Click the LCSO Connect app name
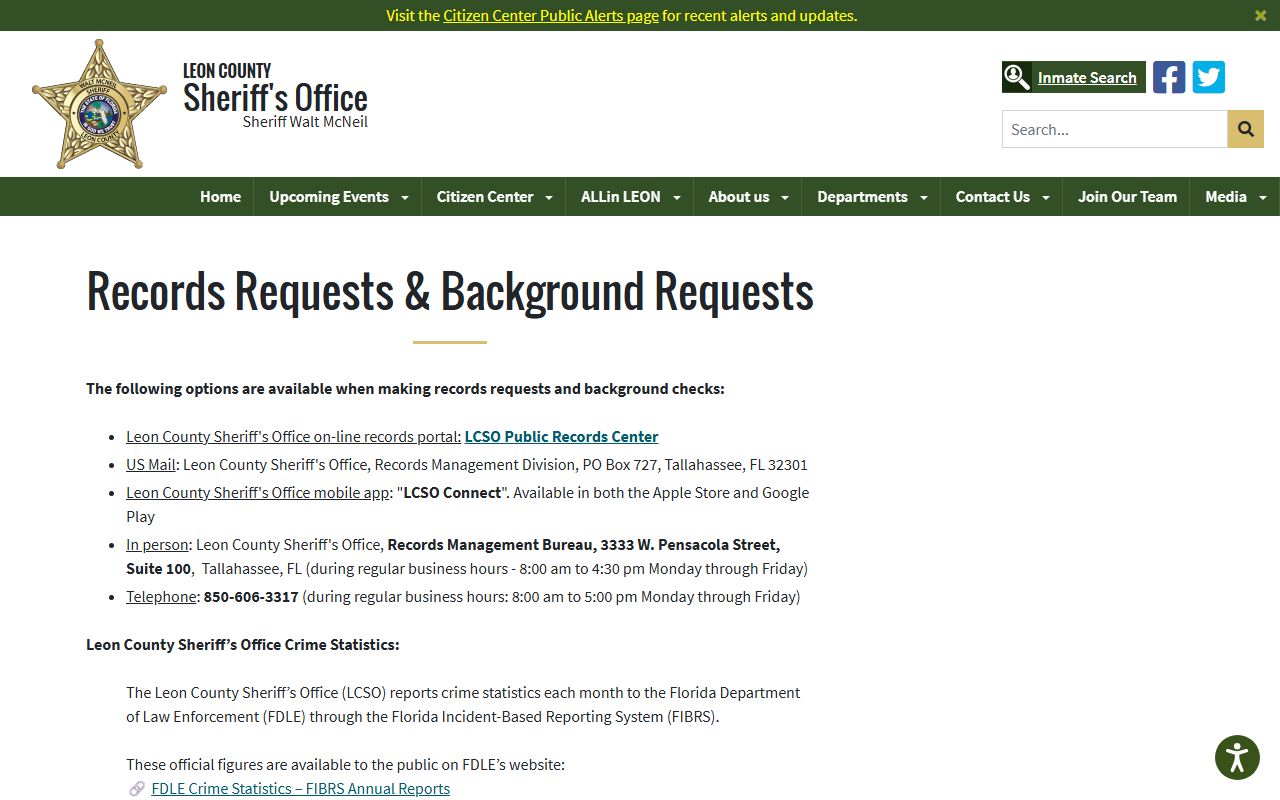This screenshot has height=800, width=1280. point(452,492)
